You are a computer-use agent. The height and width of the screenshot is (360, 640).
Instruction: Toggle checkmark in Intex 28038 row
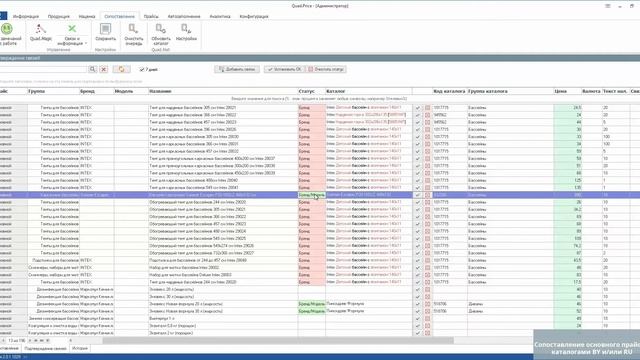tap(418, 166)
